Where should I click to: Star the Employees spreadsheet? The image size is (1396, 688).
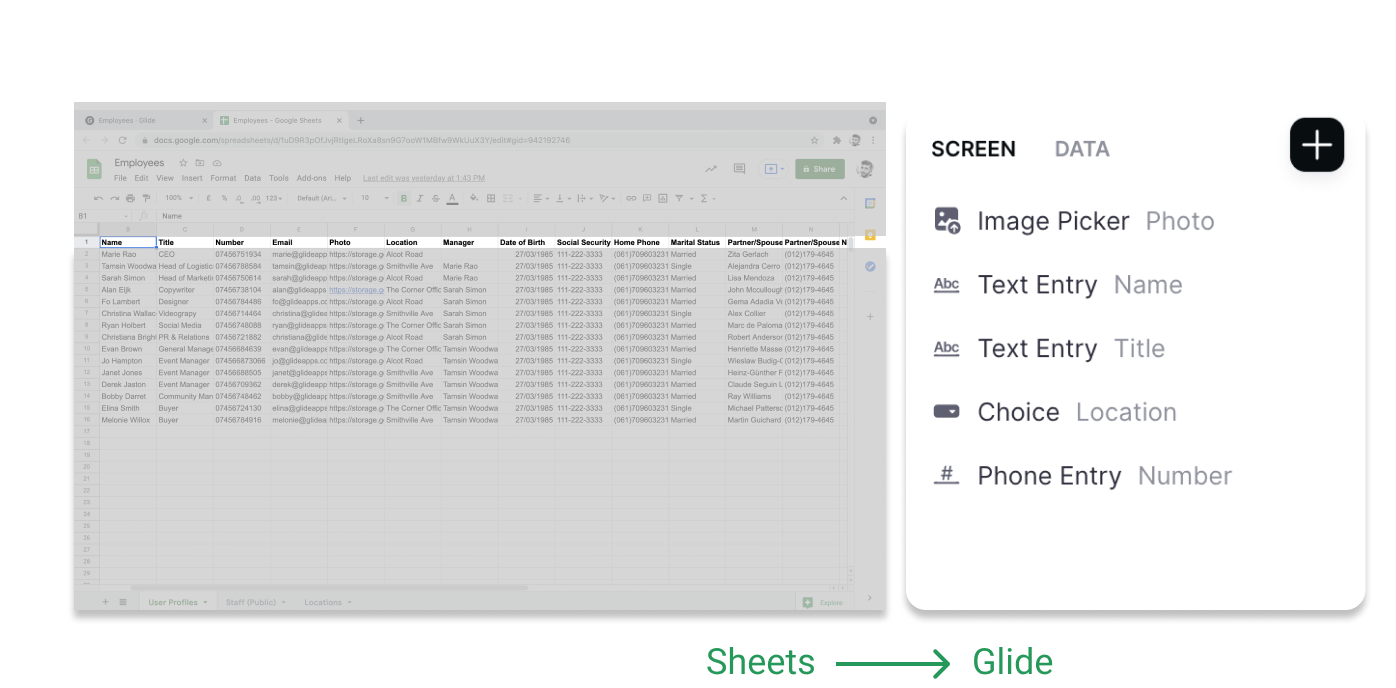(183, 163)
